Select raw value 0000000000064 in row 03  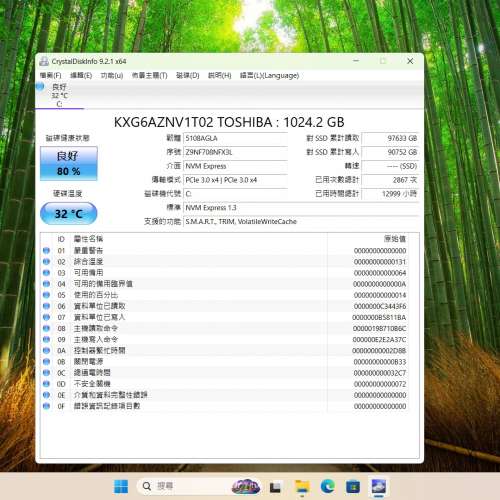coord(380,273)
